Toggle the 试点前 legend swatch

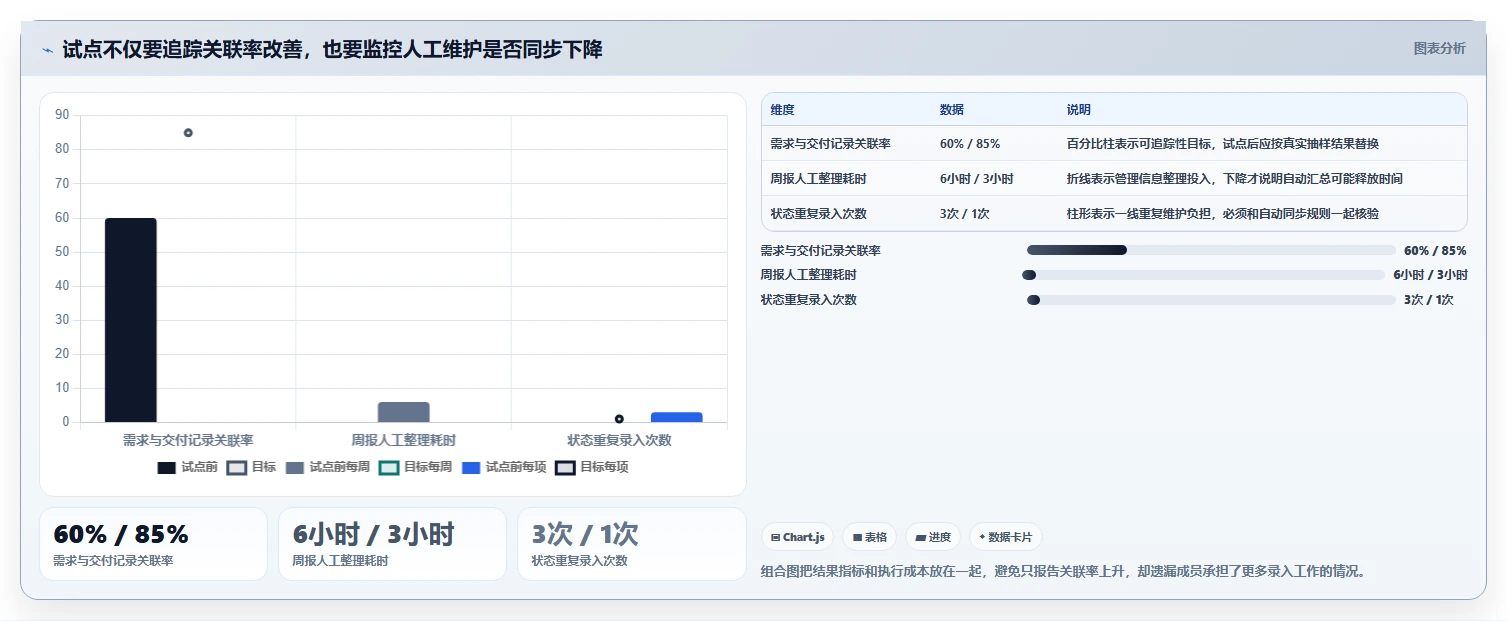click(167, 467)
